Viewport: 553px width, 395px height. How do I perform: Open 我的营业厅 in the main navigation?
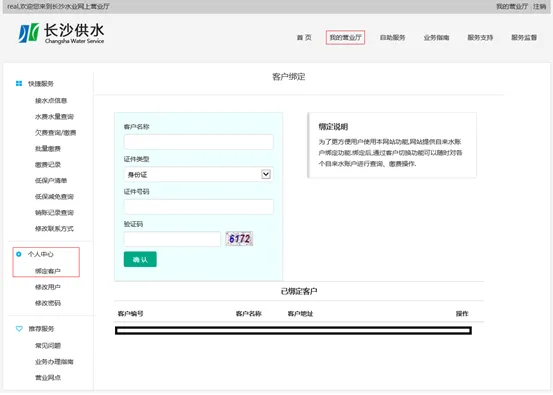(345, 37)
